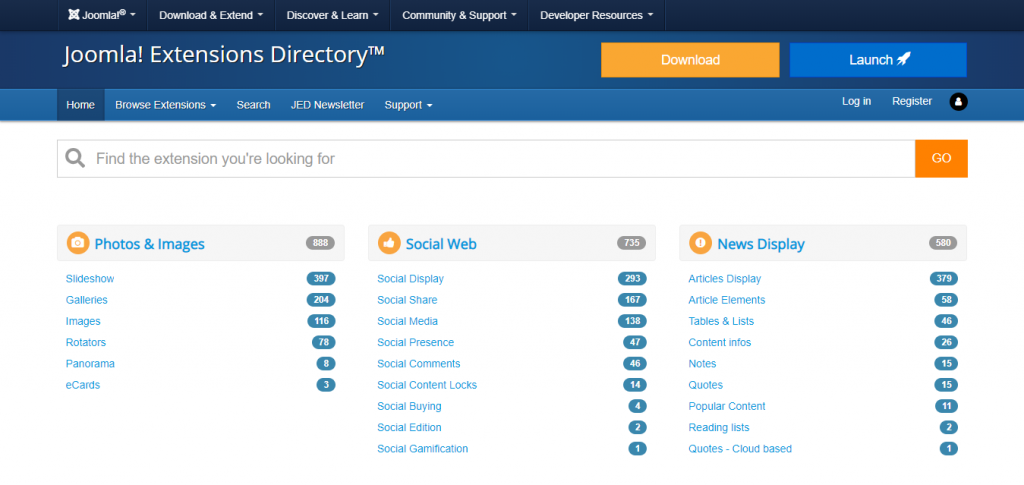Click the Social Web thumbs-up icon
Screen dimensions: 1024x485
[x=389, y=243]
